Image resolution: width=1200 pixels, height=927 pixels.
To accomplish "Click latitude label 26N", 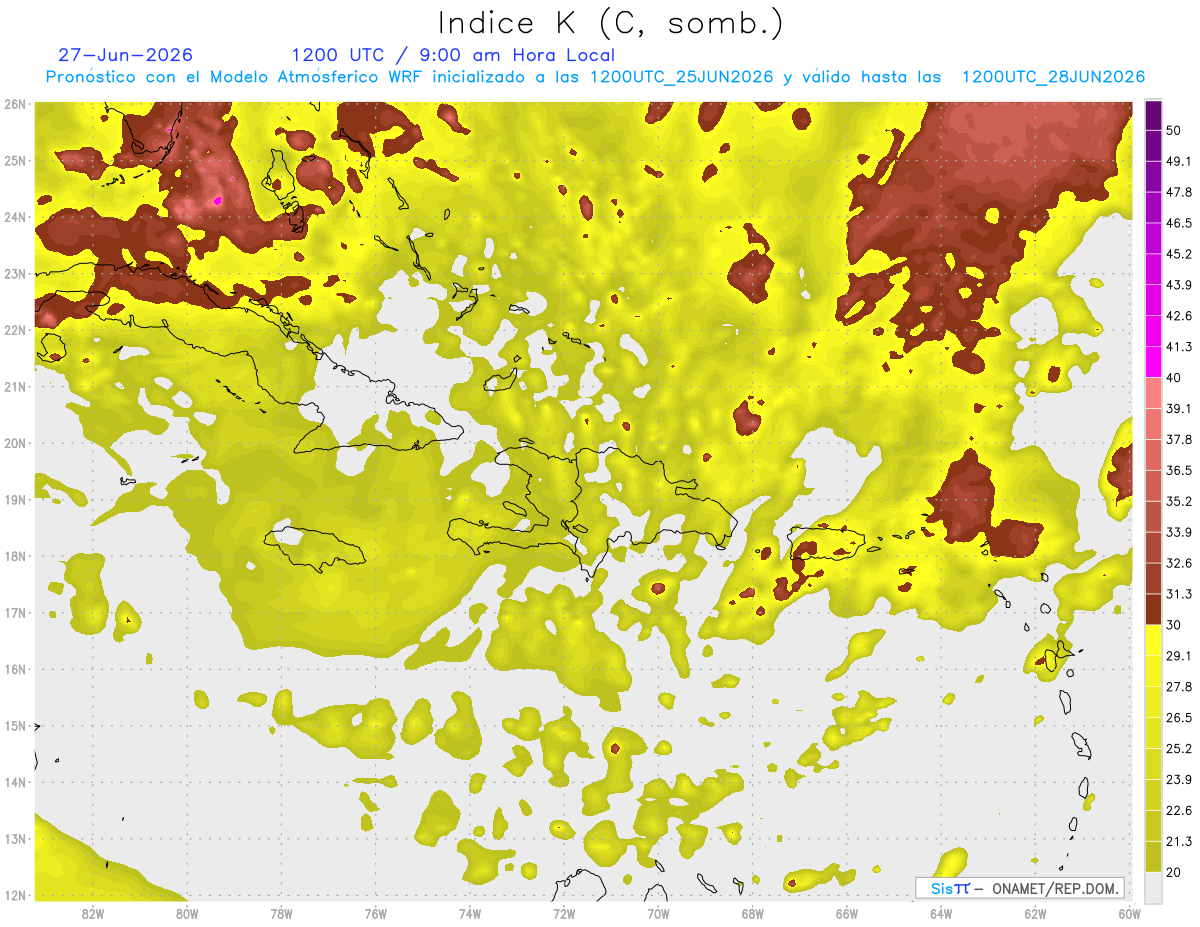I will pyautogui.click(x=14, y=104).
